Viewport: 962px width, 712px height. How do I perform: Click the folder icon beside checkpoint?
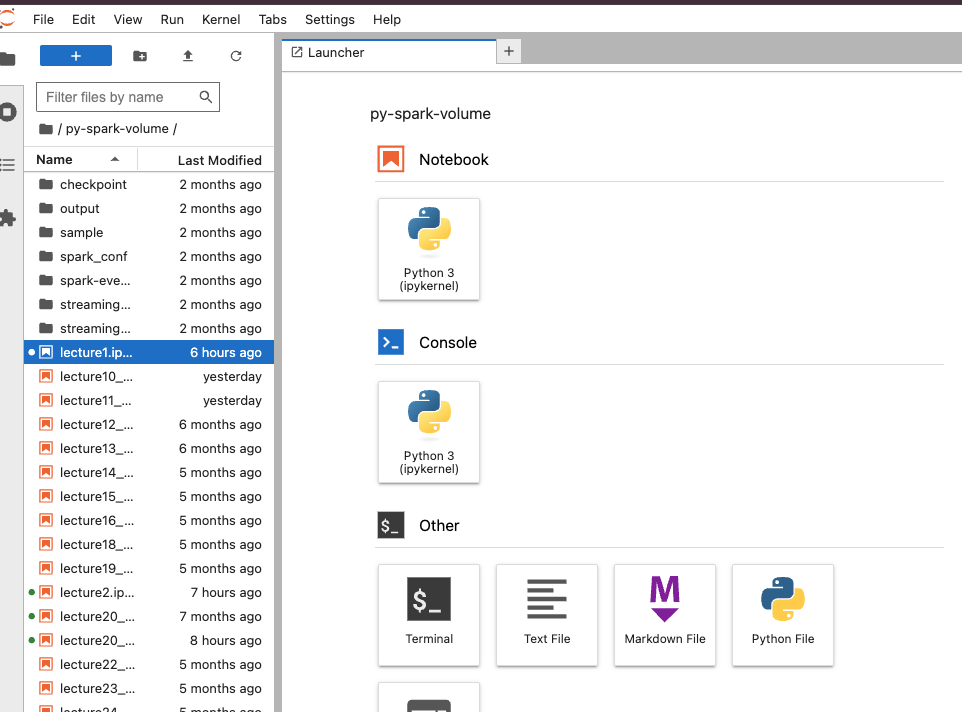point(46,184)
